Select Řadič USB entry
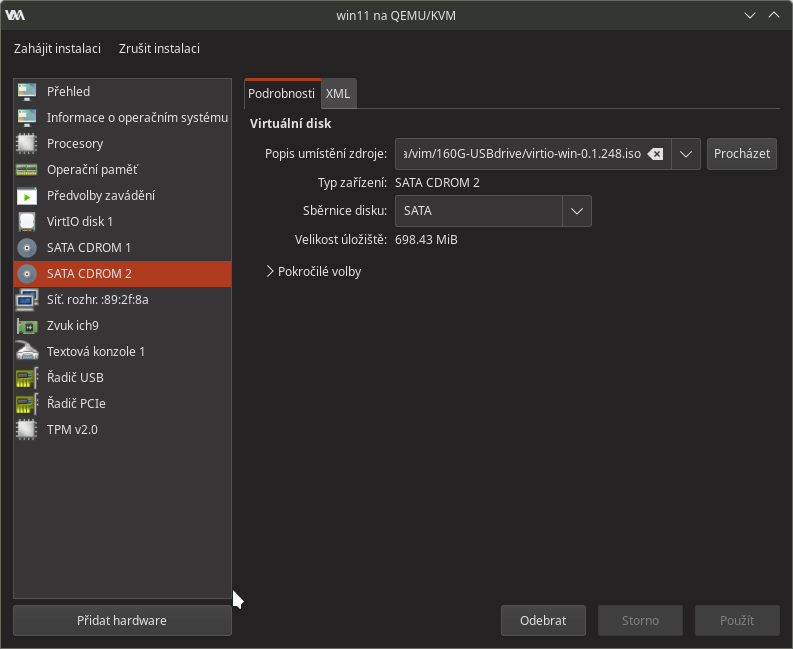 pos(122,377)
